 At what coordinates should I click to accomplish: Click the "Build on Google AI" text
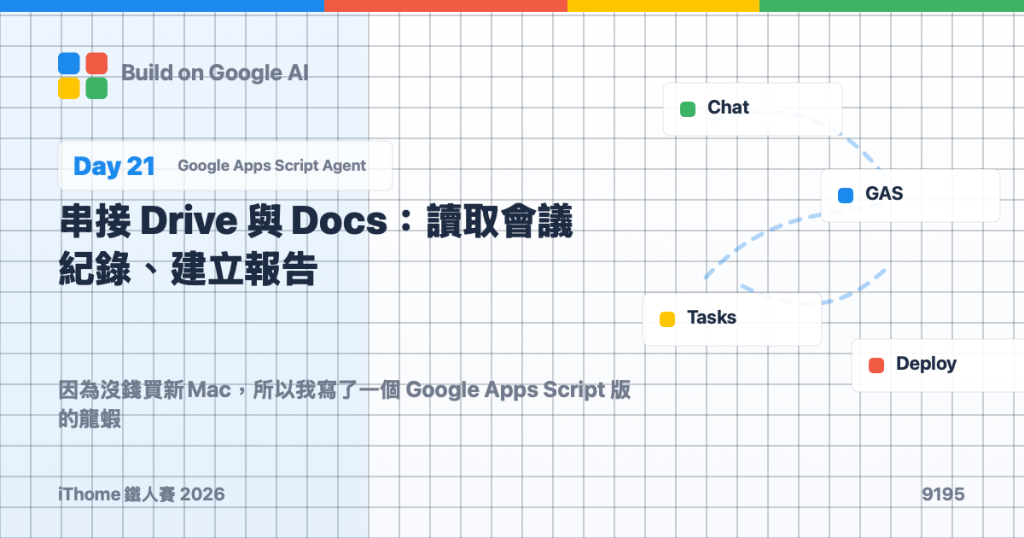tap(215, 73)
